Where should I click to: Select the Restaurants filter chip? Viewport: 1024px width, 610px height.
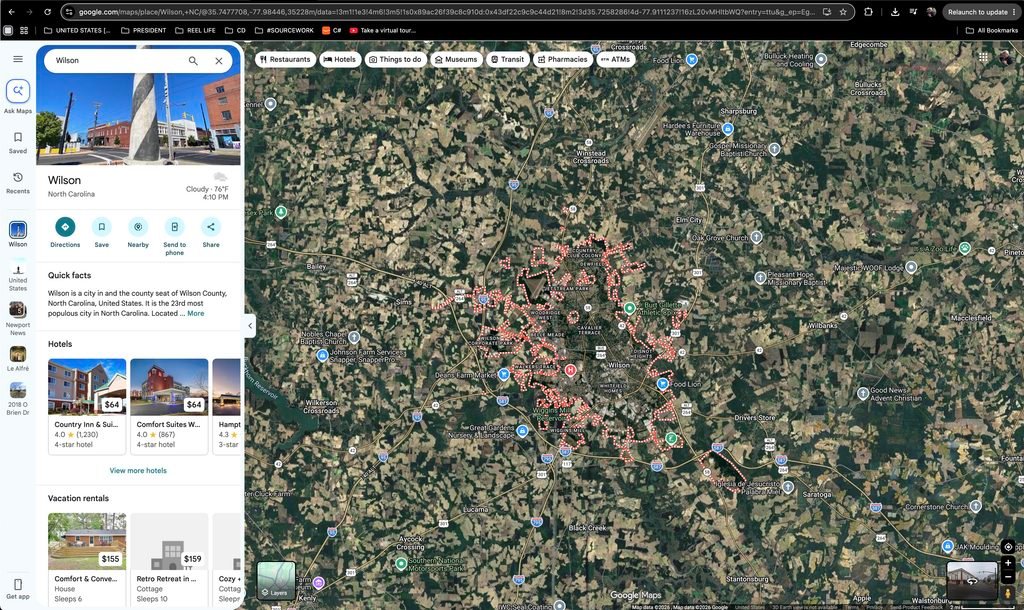tap(285, 59)
